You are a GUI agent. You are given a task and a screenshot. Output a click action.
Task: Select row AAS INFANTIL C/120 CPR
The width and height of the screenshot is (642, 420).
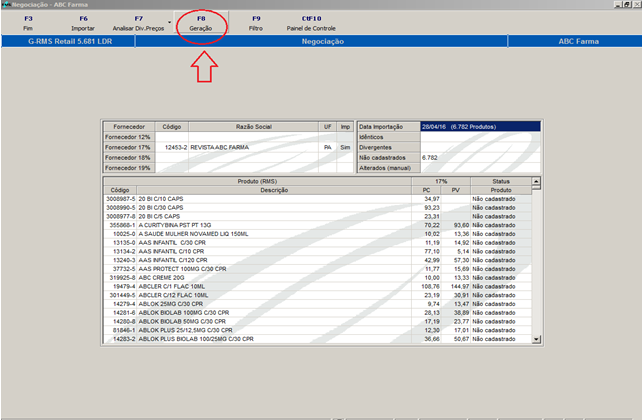pyautogui.click(x=317, y=260)
